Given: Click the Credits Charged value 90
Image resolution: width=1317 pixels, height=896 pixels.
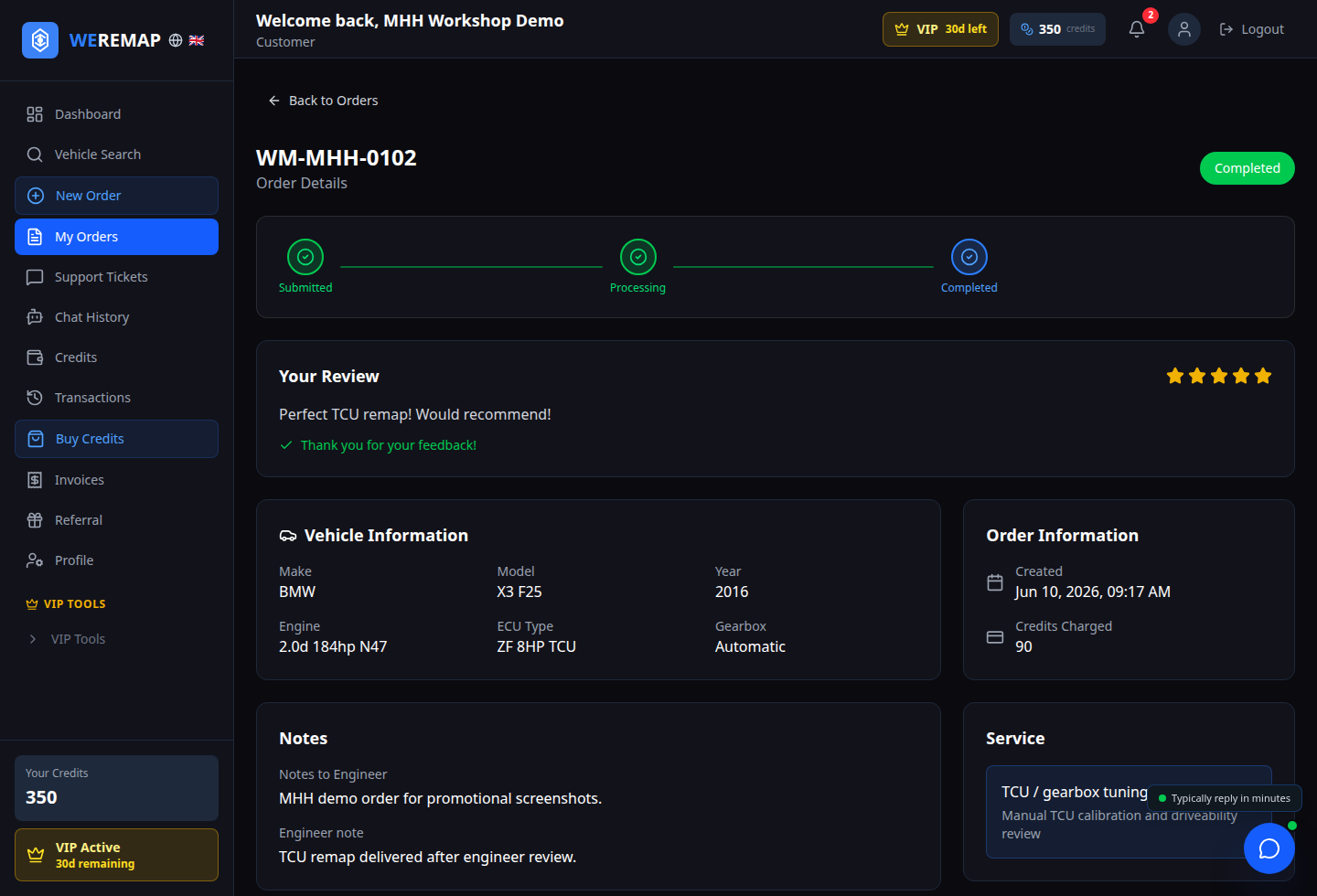Looking at the screenshot, I should [1023, 646].
